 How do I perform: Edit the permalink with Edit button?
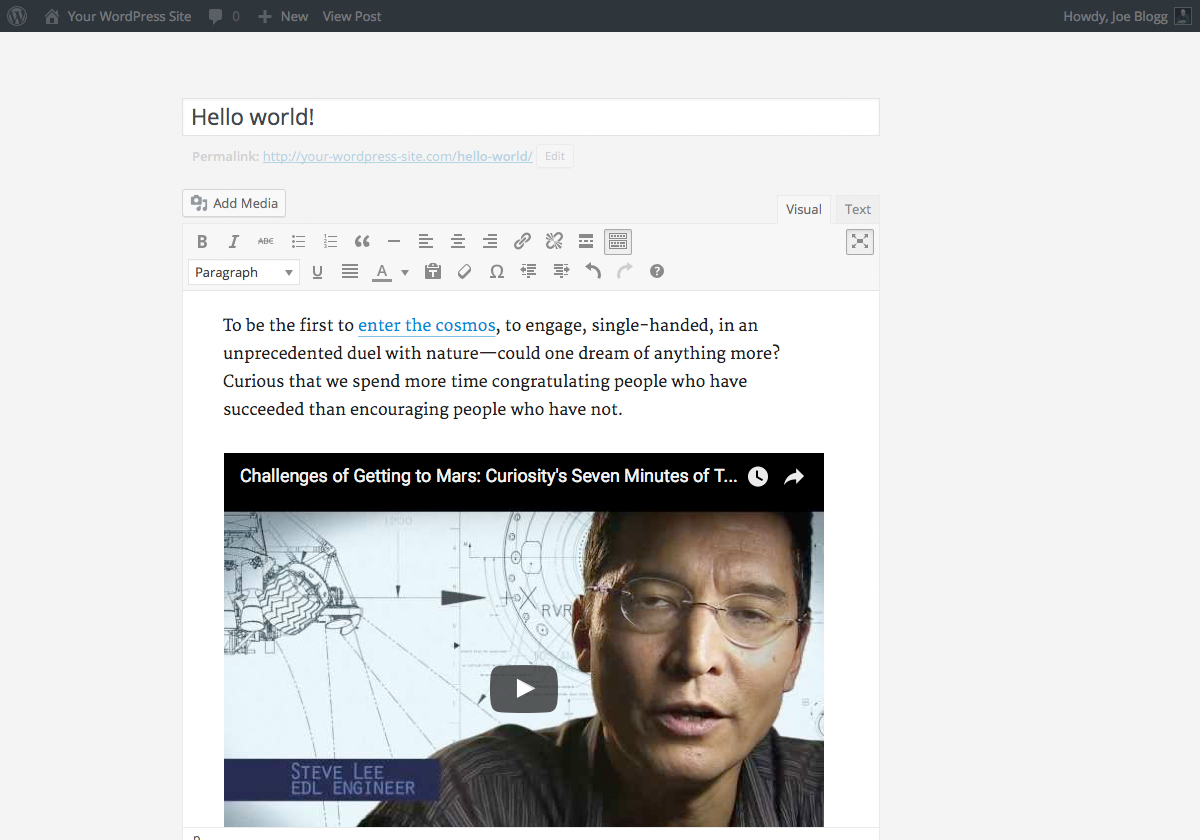[x=555, y=156]
